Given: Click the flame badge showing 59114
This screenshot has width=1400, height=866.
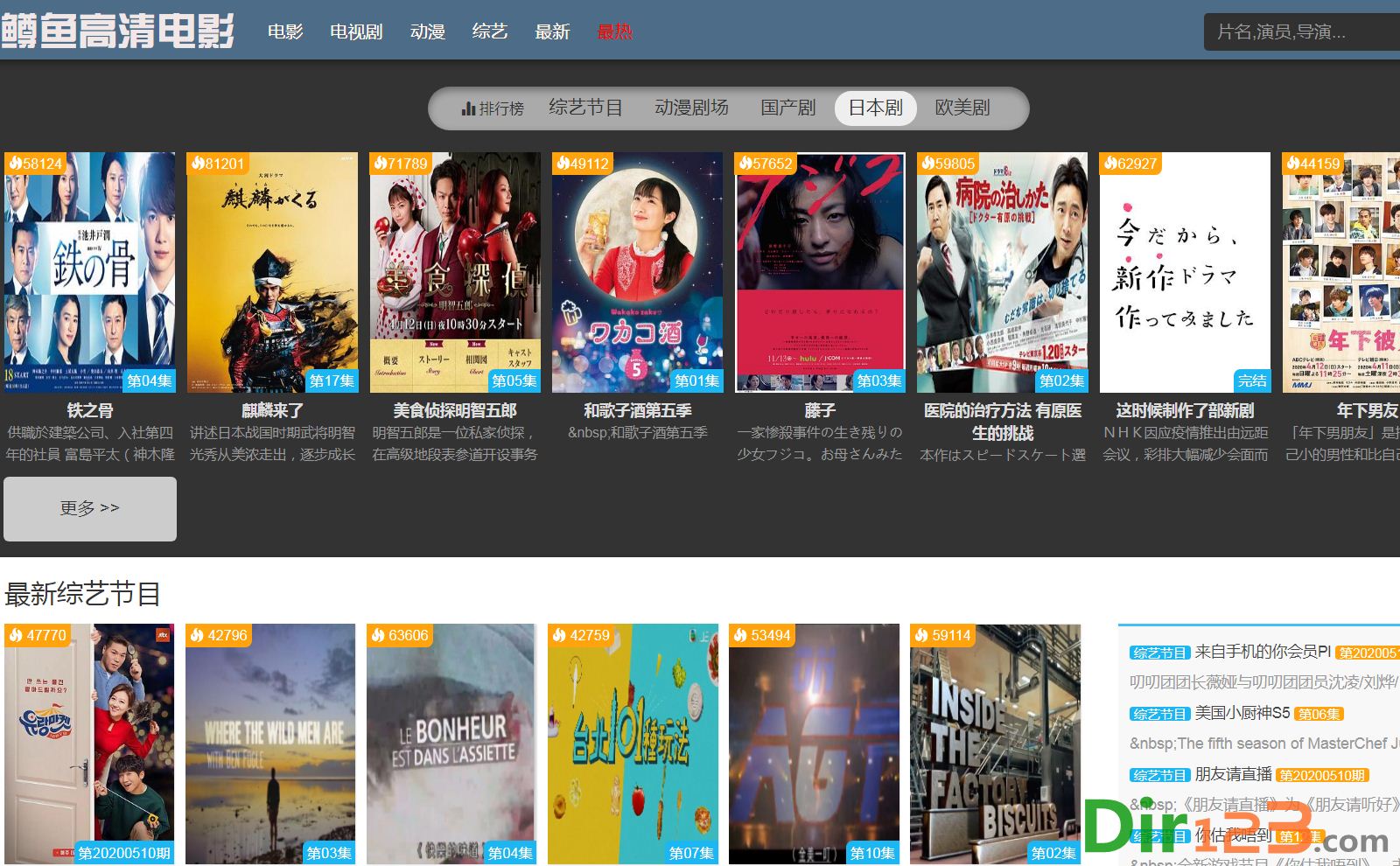Looking at the screenshot, I should point(943,635).
